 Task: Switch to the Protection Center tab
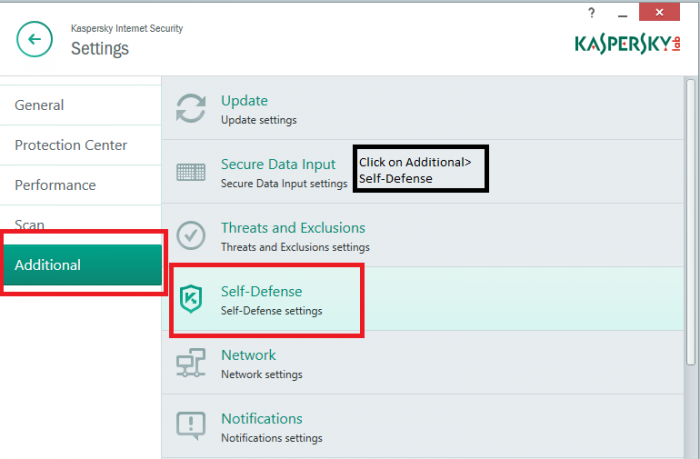point(71,145)
